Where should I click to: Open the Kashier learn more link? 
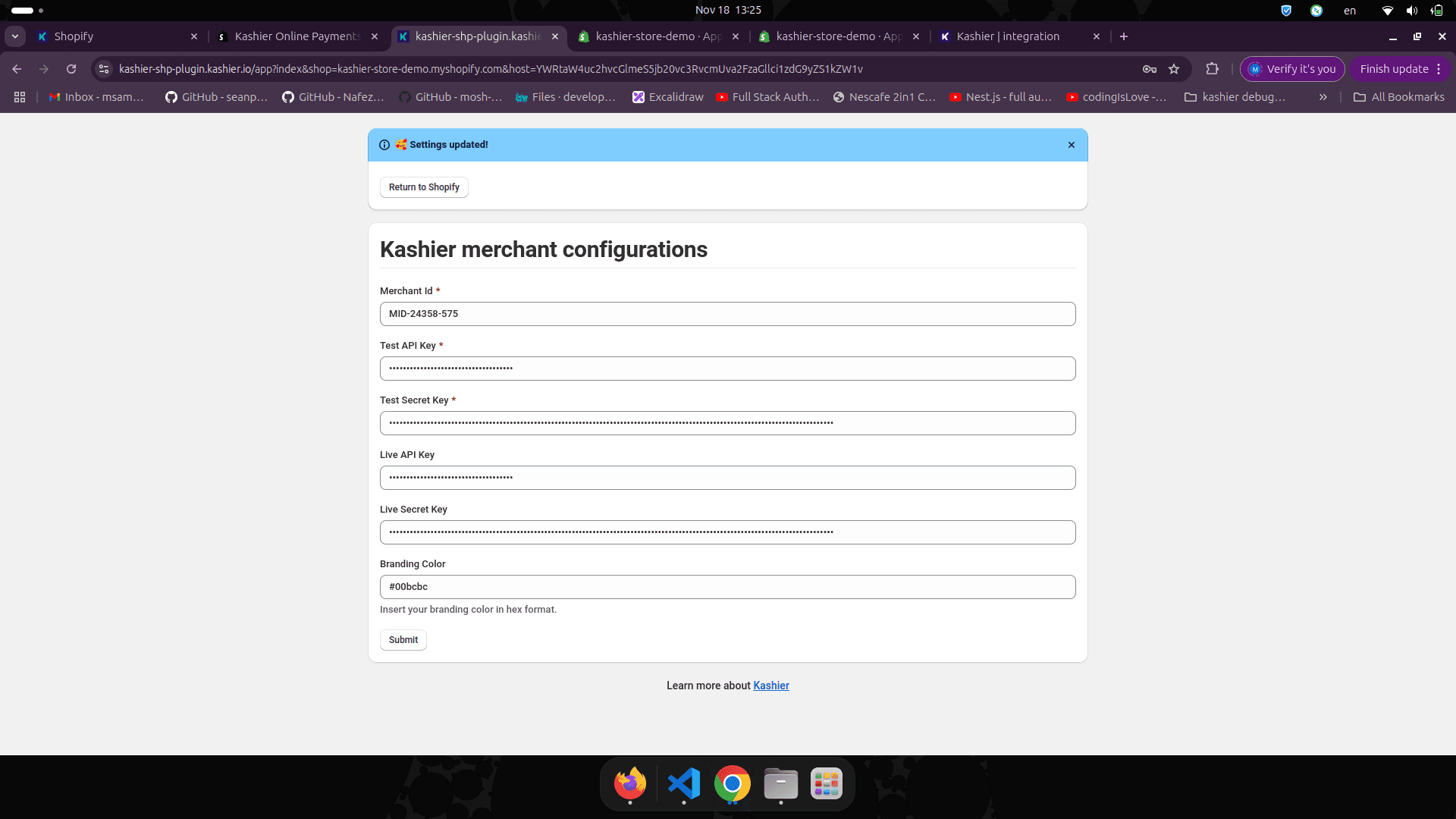pos(770,686)
